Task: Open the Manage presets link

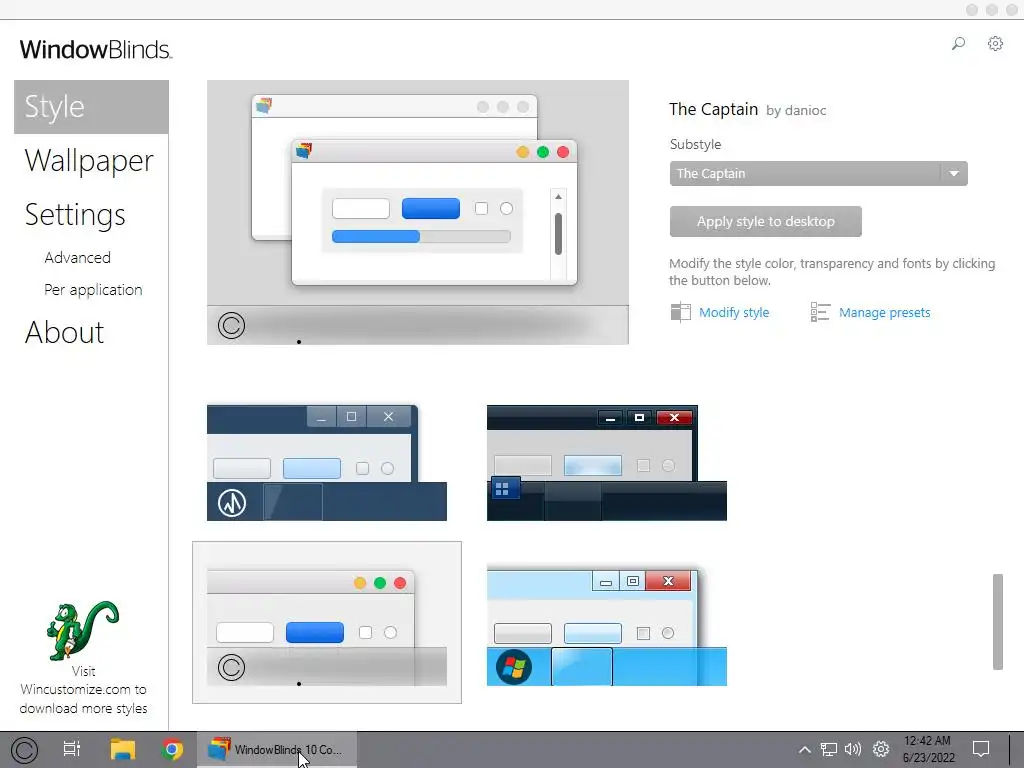Action: click(884, 313)
